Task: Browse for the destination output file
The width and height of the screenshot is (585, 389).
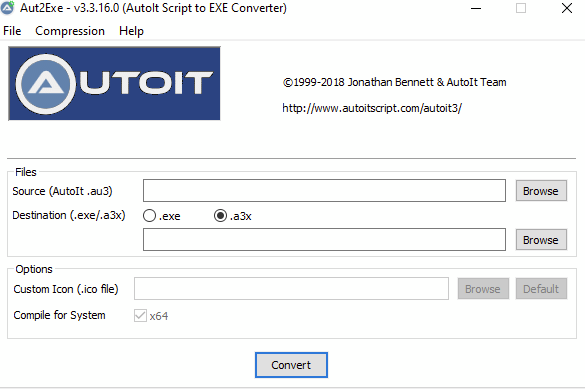Action: [x=541, y=240]
